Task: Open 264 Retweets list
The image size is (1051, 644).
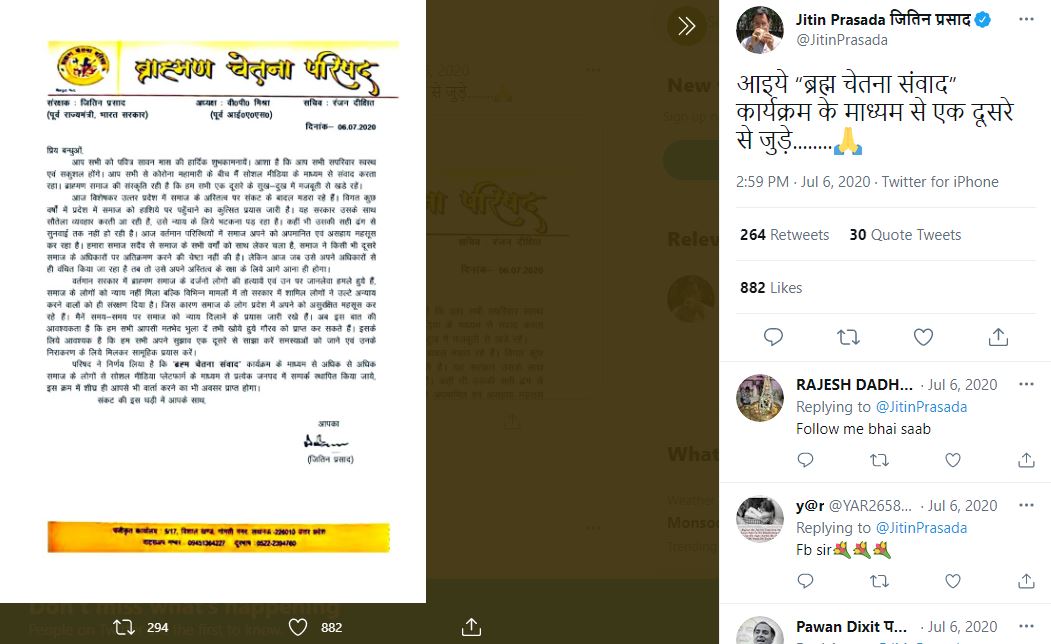Action: 784,235
